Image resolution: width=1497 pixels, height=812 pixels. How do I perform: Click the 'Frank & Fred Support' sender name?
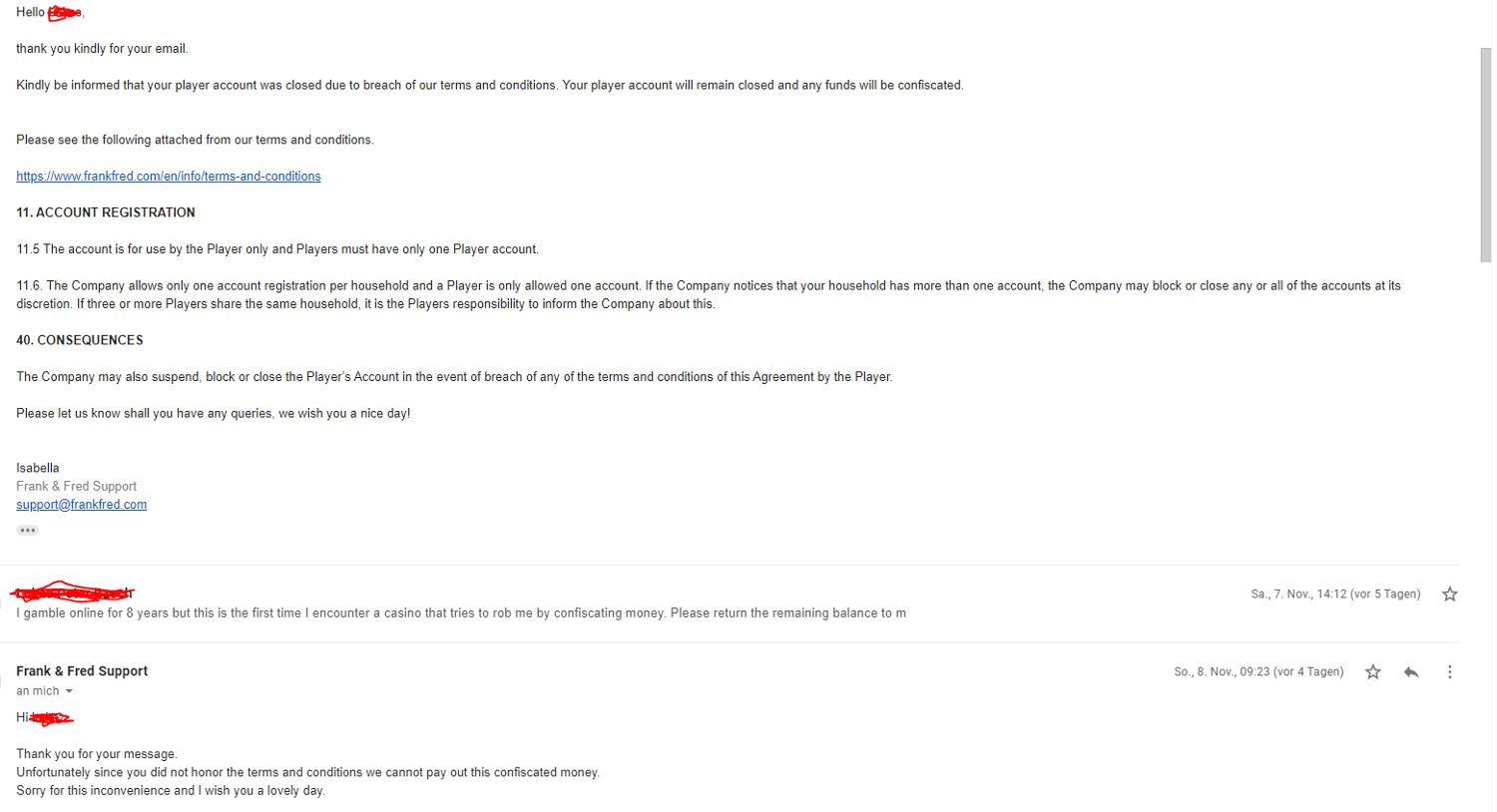coord(82,671)
